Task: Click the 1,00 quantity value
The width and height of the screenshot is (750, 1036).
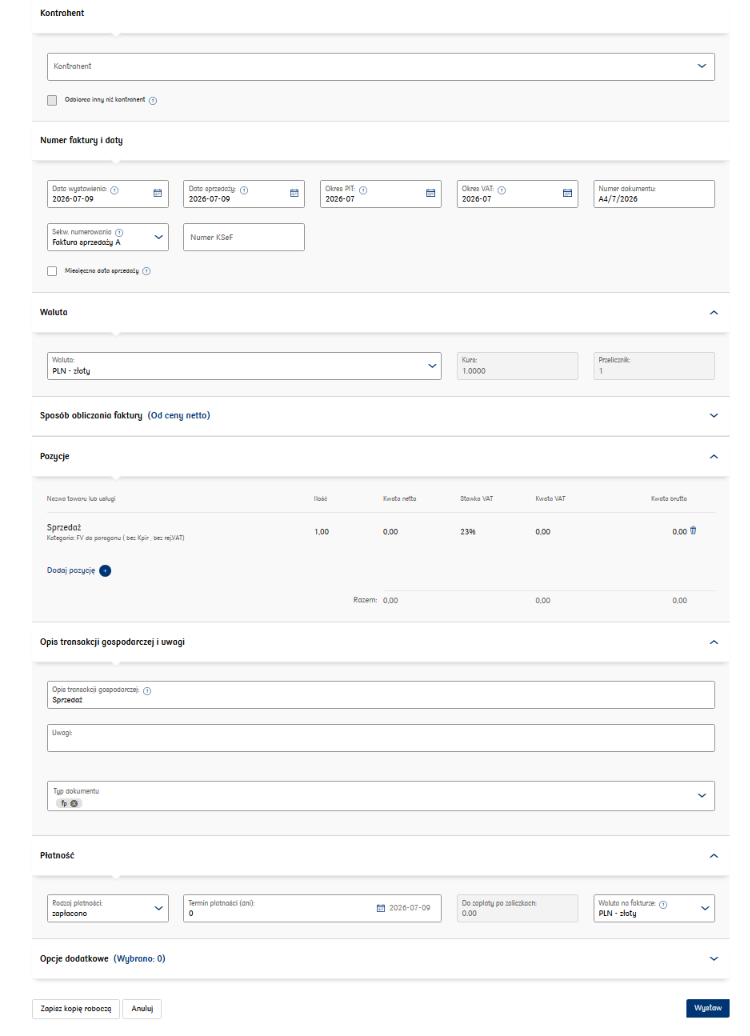Action: (x=322, y=532)
